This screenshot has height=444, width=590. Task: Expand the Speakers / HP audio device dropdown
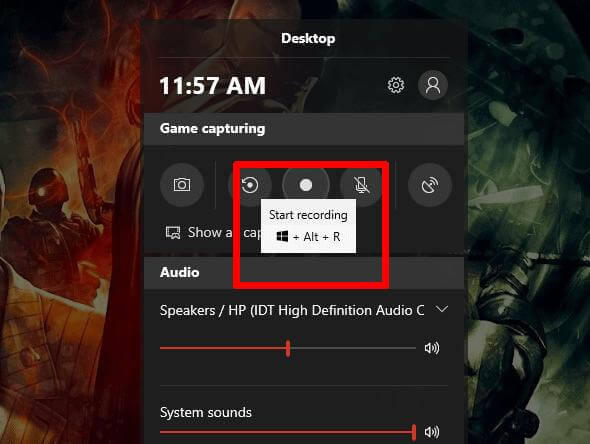[442, 309]
